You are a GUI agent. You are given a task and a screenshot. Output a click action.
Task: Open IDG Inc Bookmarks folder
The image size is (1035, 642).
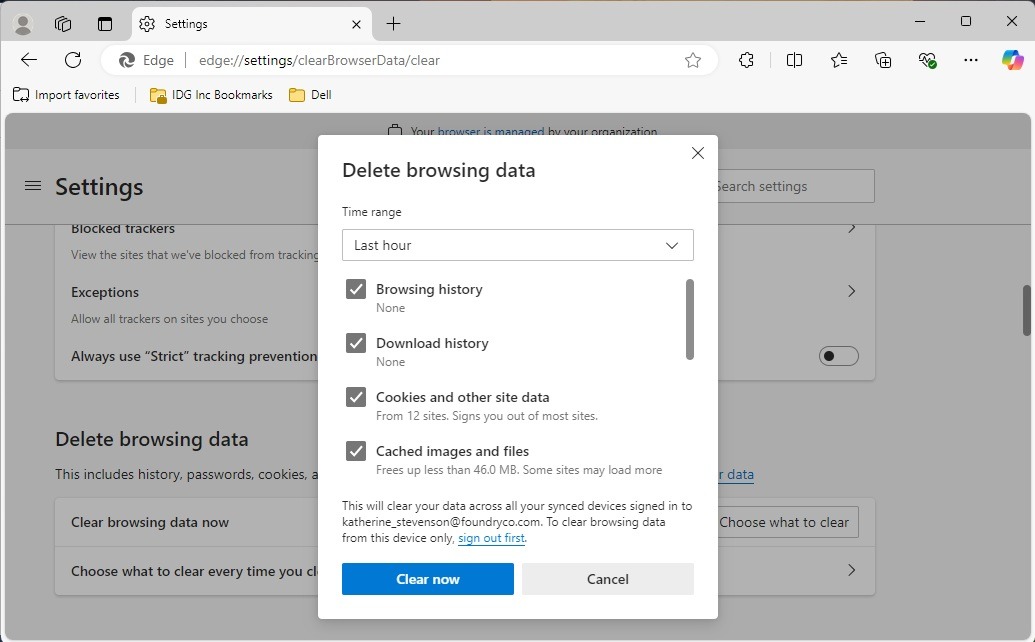211,95
